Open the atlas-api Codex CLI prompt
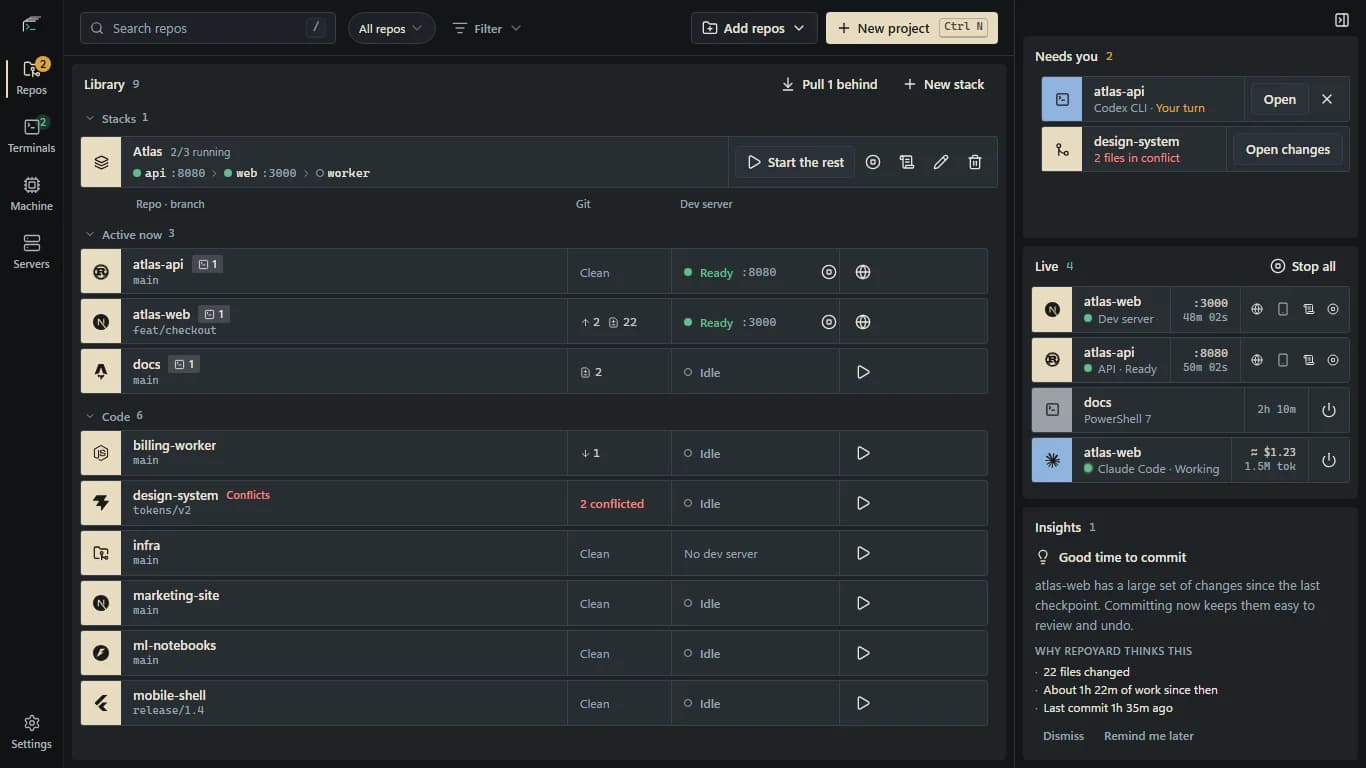 (x=1279, y=99)
